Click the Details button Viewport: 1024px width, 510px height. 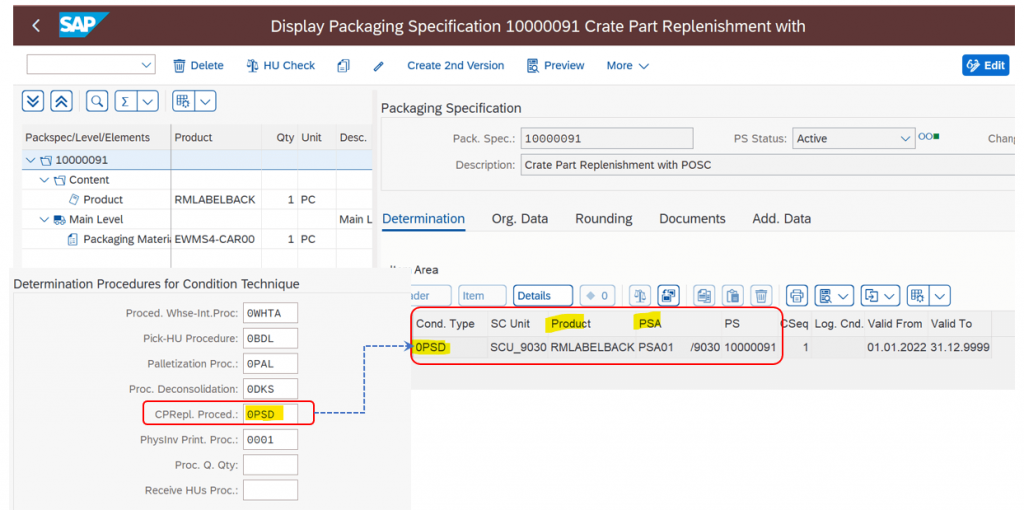543,296
